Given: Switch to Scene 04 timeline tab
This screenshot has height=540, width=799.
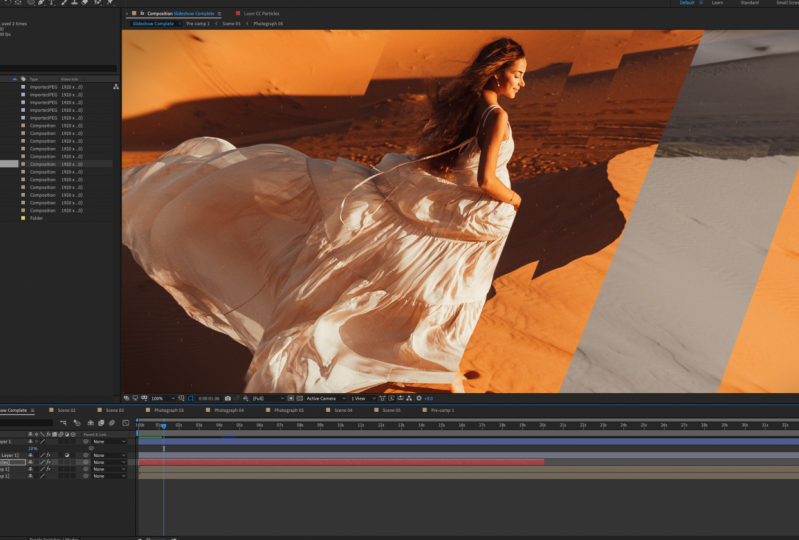Looking at the screenshot, I should click(x=343, y=410).
